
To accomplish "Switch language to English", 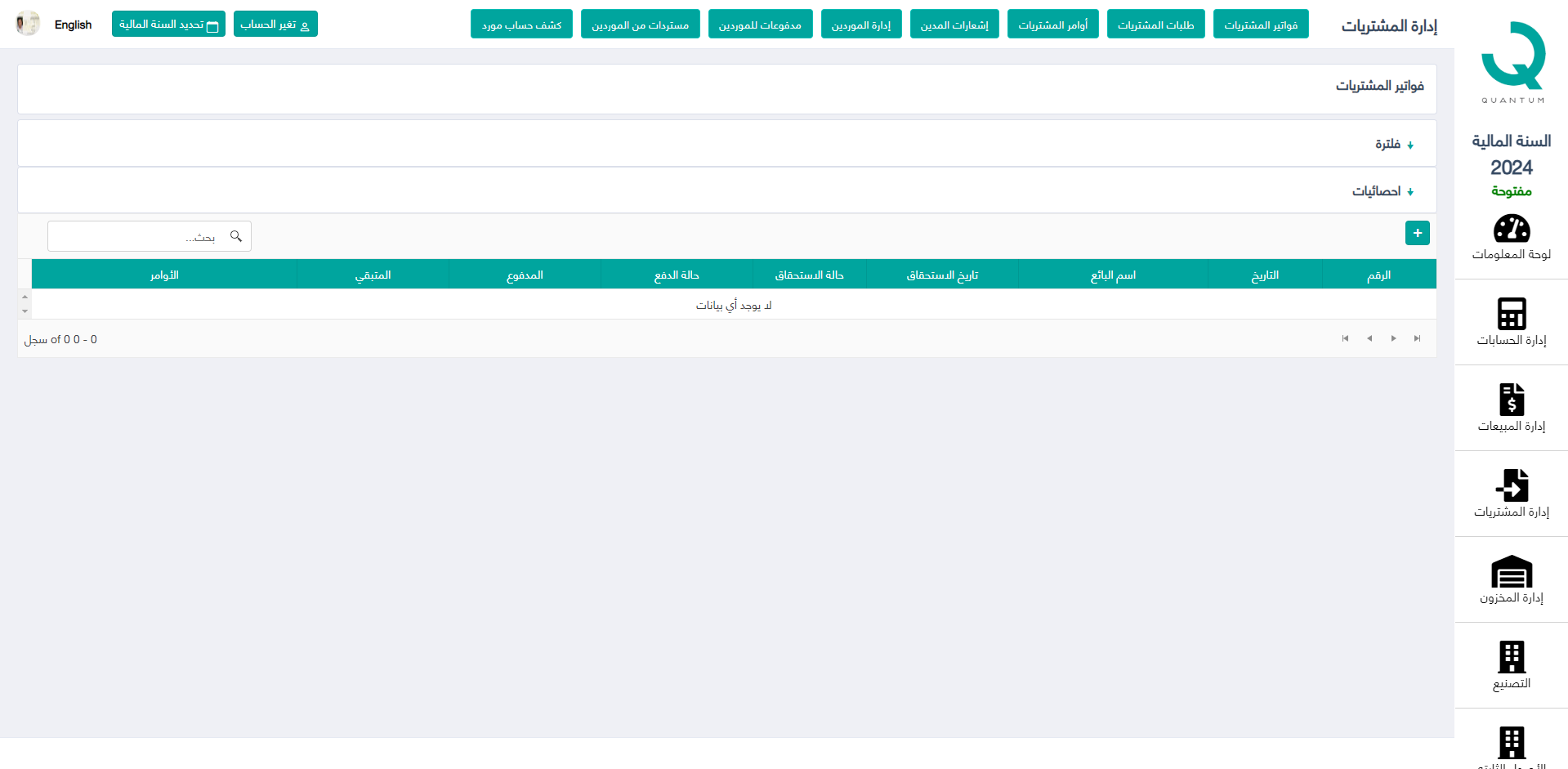I will tap(73, 25).
